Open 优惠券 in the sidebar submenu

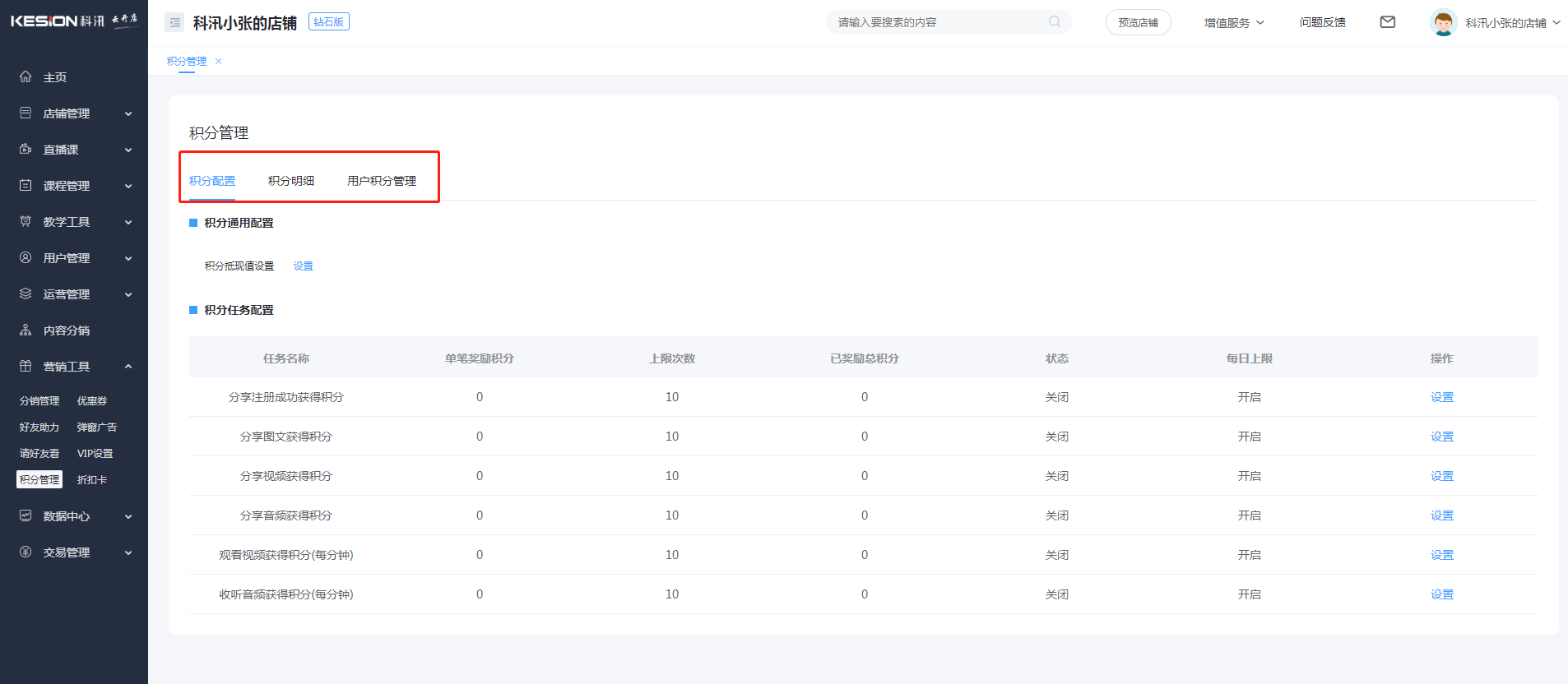92,401
